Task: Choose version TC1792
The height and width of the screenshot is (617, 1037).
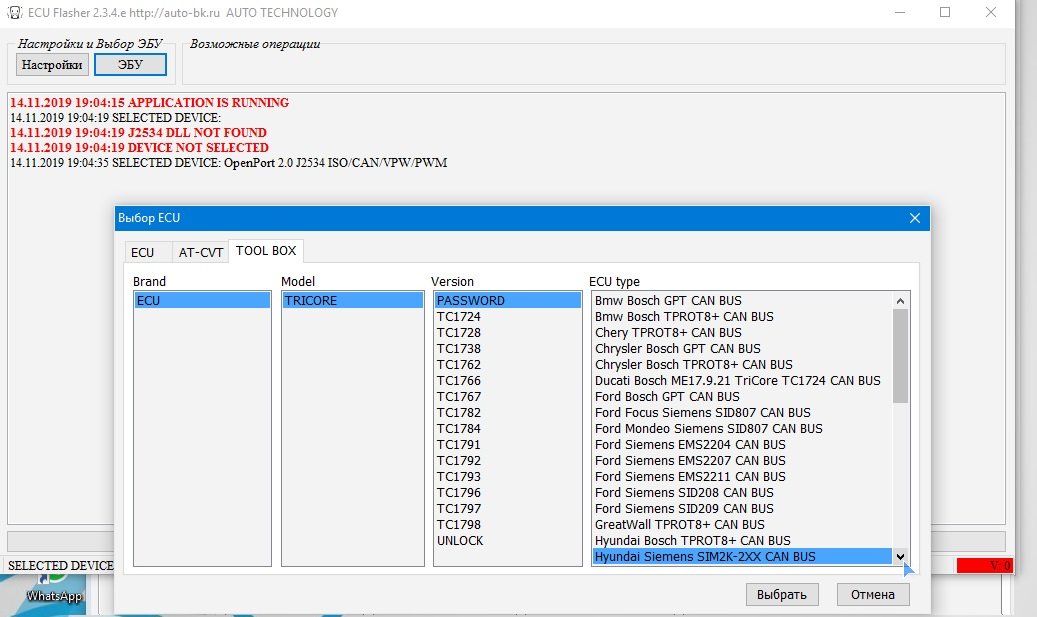Action: (x=458, y=461)
